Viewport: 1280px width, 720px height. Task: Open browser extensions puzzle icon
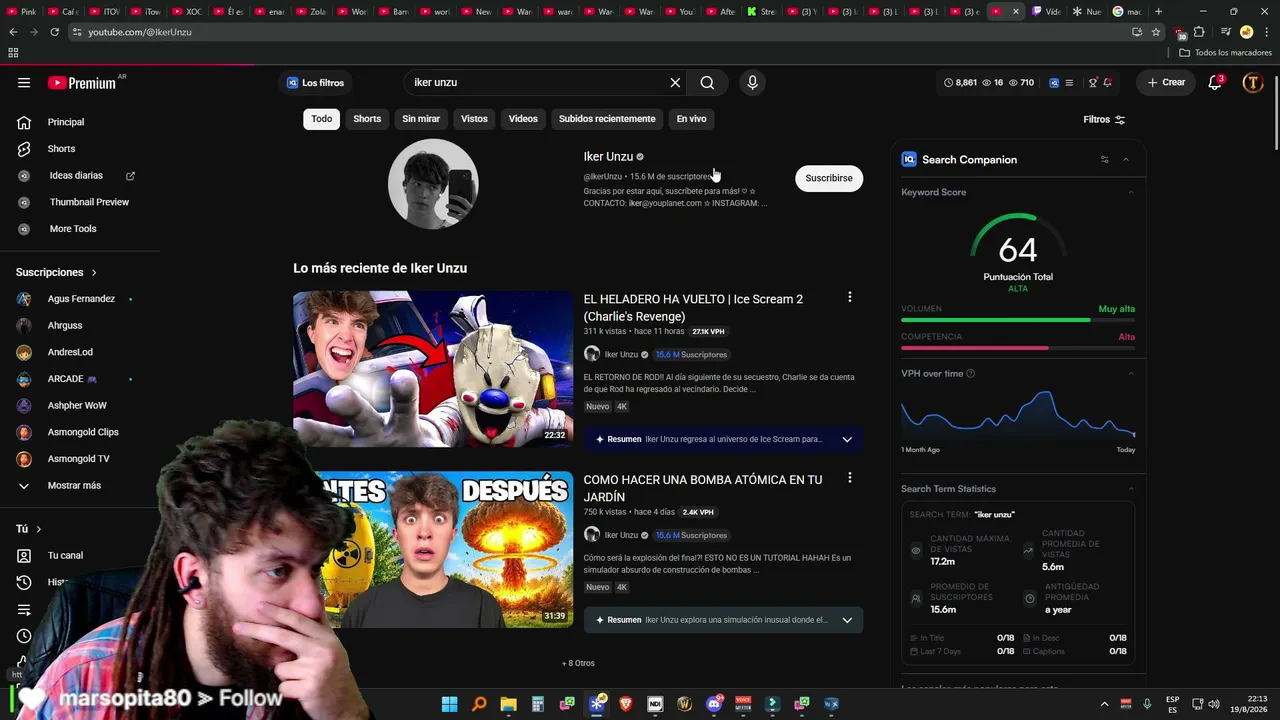tap(1199, 32)
